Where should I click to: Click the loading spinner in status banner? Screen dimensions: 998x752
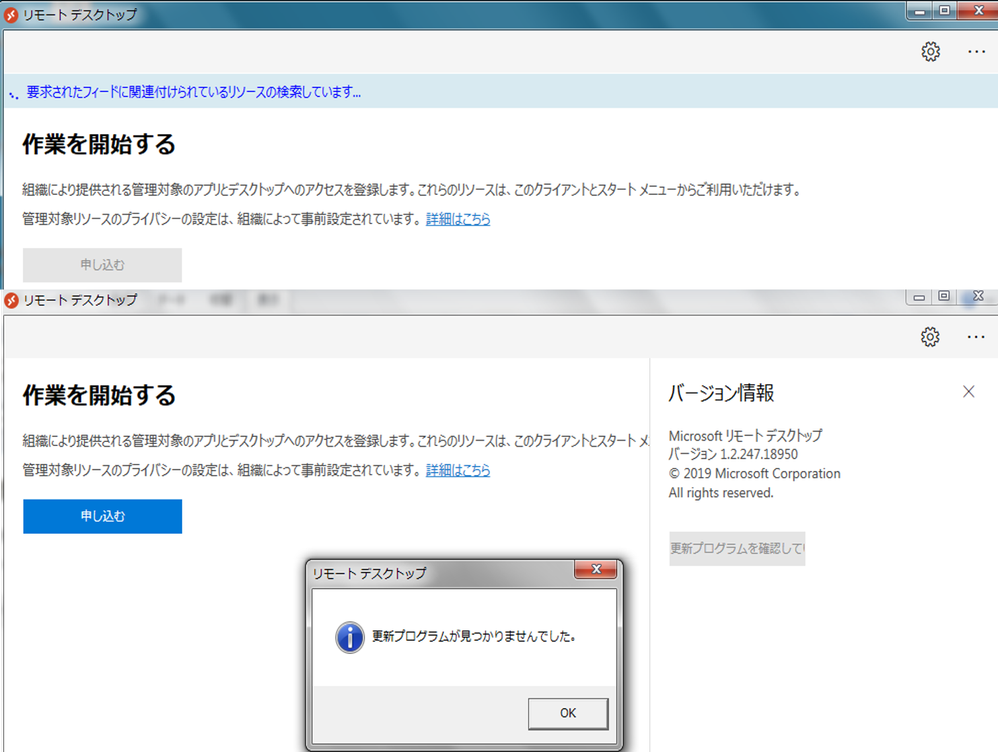[13, 96]
